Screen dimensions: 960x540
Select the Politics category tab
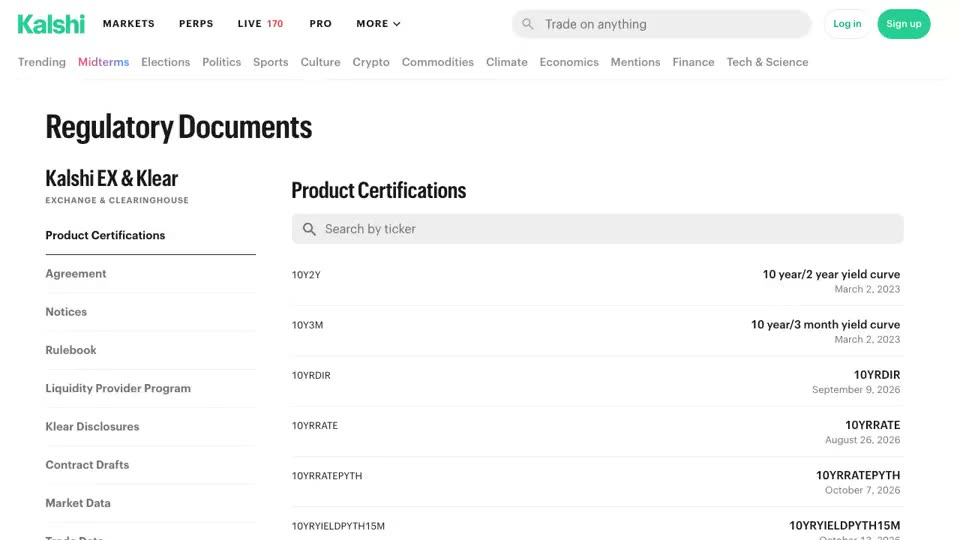pyautogui.click(x=222, y=62)
